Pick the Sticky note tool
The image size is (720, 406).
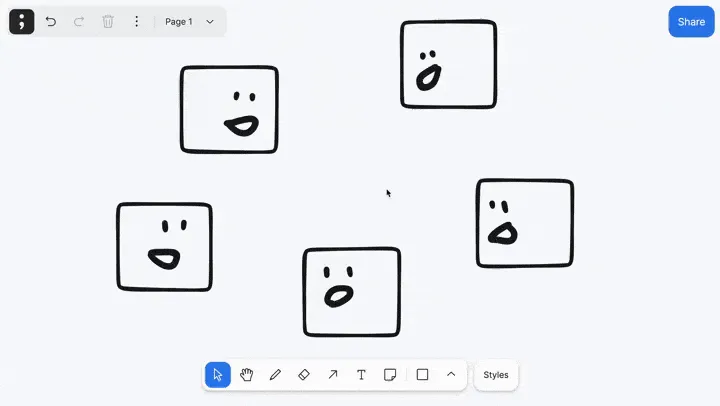click(391, 375)
